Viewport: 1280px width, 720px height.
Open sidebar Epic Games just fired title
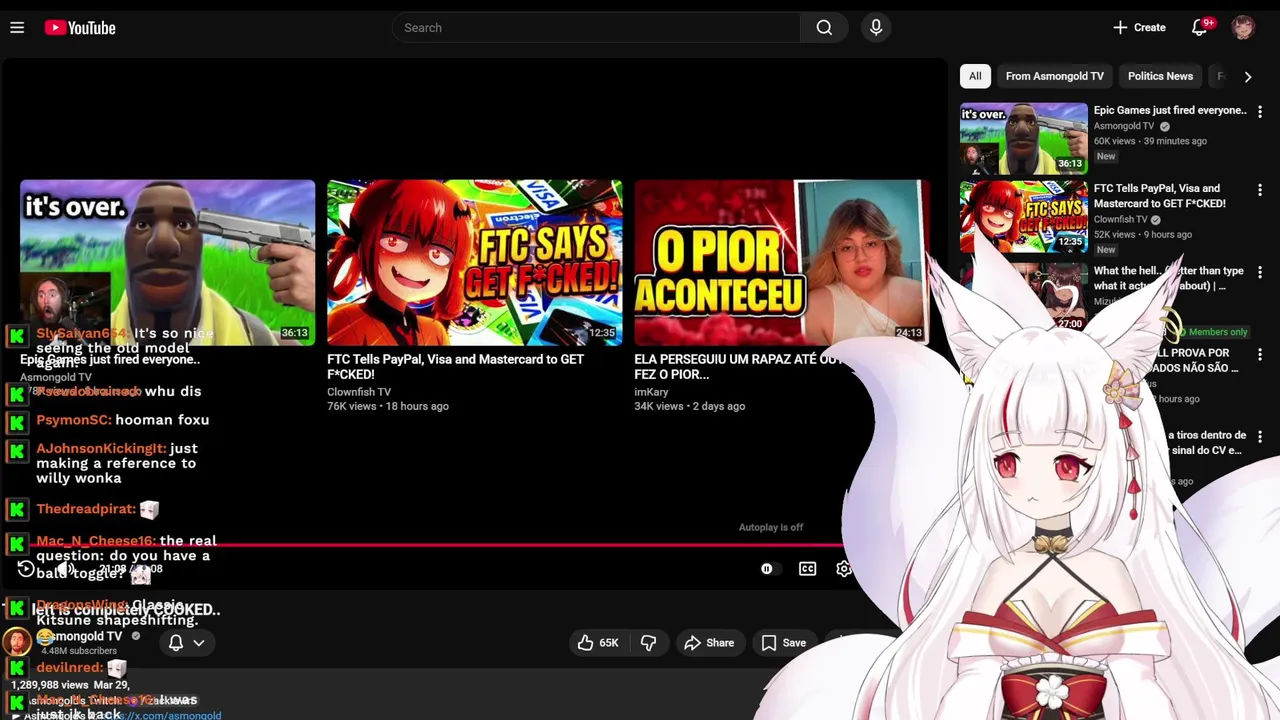point(1170,110)
